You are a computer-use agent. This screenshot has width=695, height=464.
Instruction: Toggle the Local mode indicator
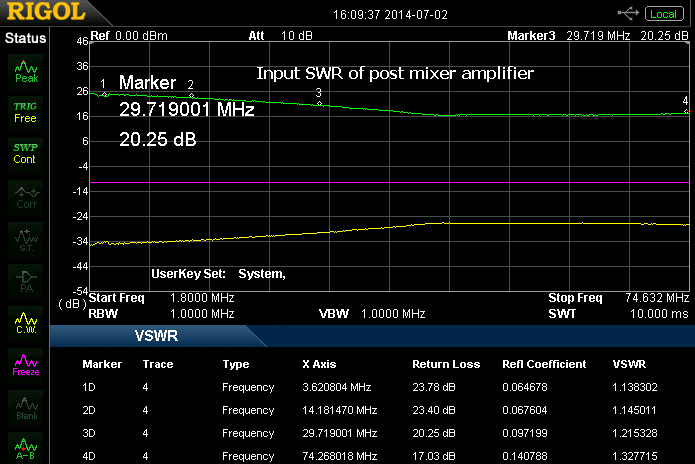(x=664, y=13)
